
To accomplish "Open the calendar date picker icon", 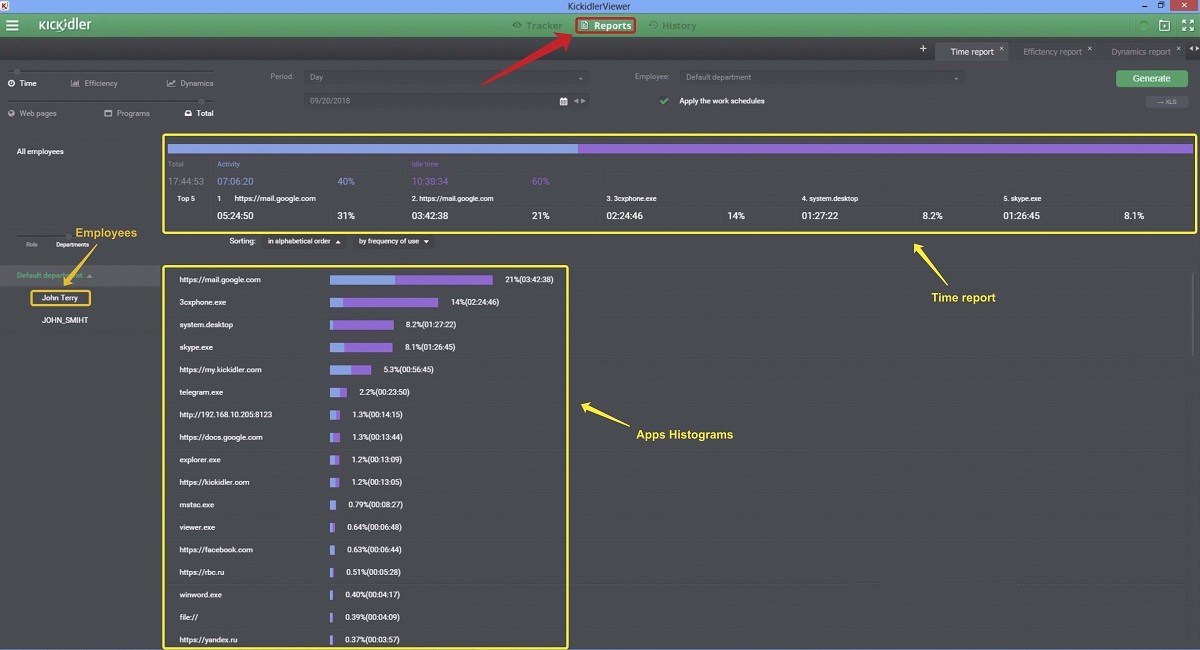I will tap(563, 101).
